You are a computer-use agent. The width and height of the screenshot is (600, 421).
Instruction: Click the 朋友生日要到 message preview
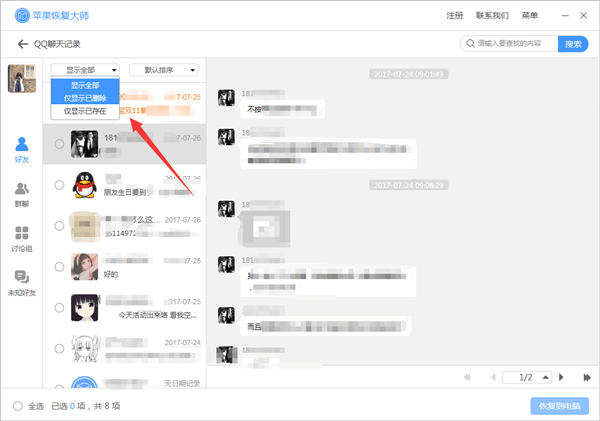pos(129,193)
